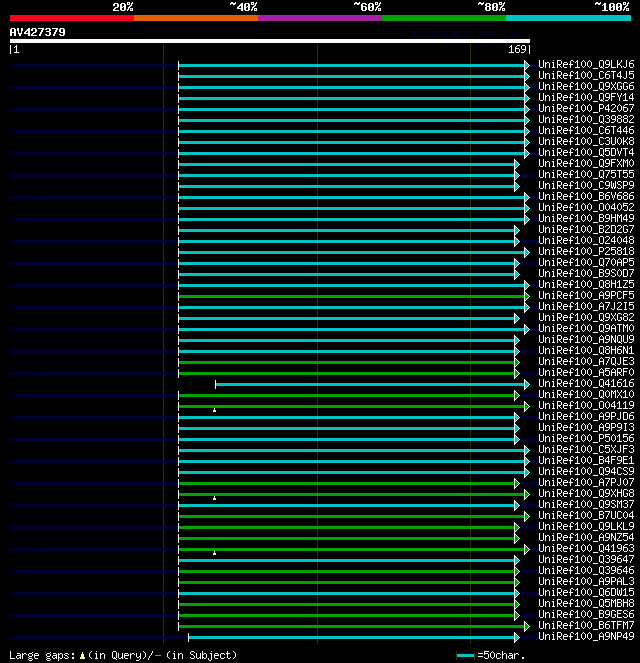640x663 pixels.
Task: Select UniRef100_Q39882 in the hit list
Action: point(586,119)
